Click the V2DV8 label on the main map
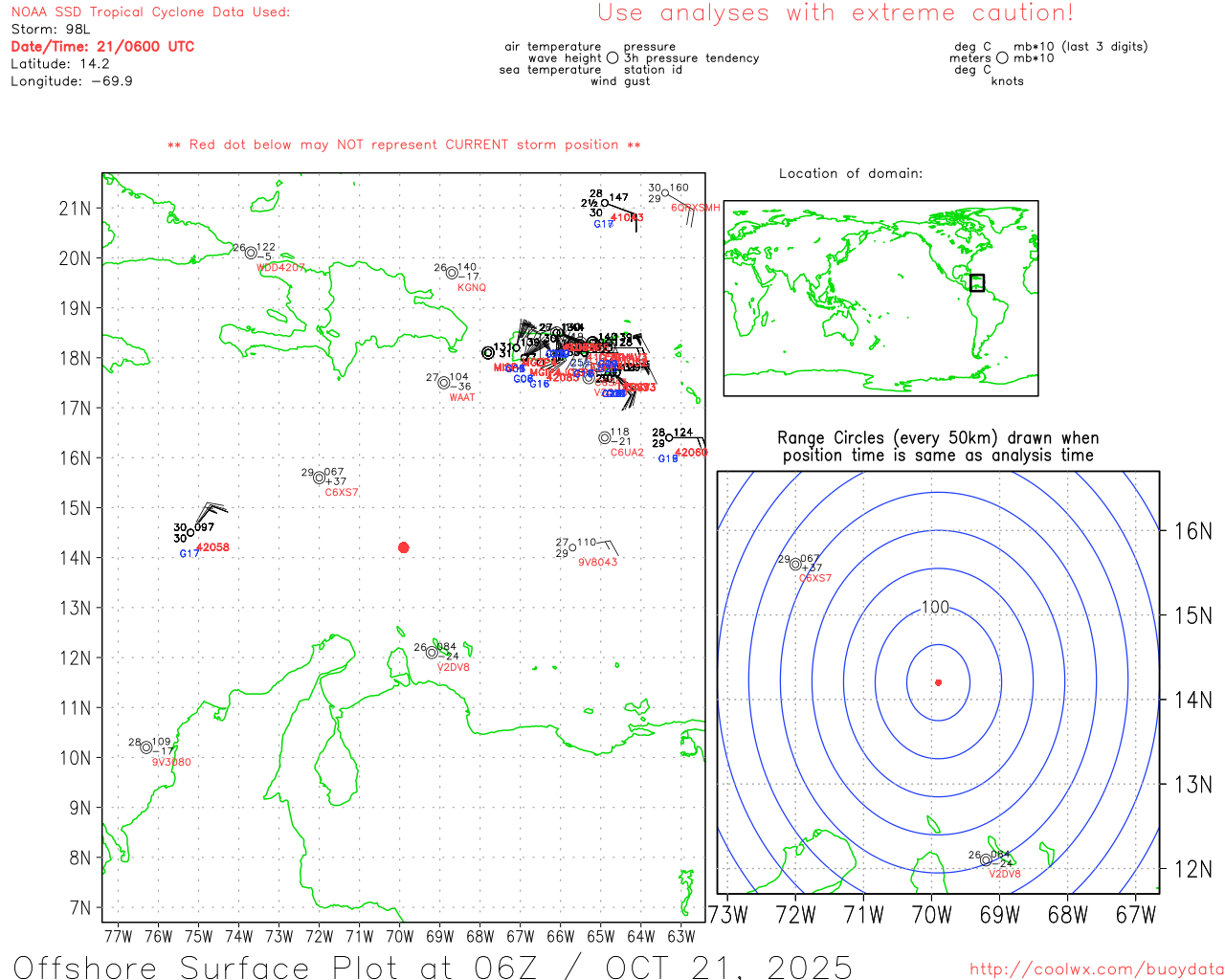The height and width of the screenshot is (980, 1225). [454, 667]
